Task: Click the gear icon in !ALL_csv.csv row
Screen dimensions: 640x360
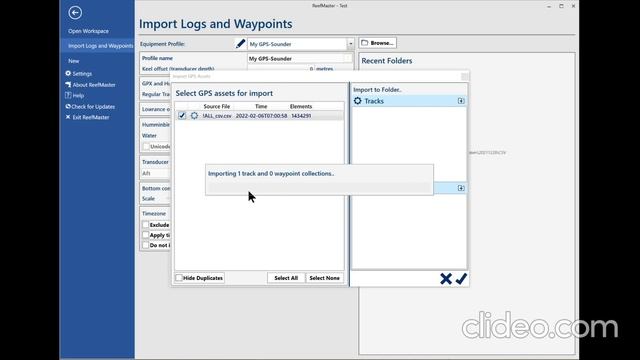Action: pyautogui.click(x=194, y=116)
